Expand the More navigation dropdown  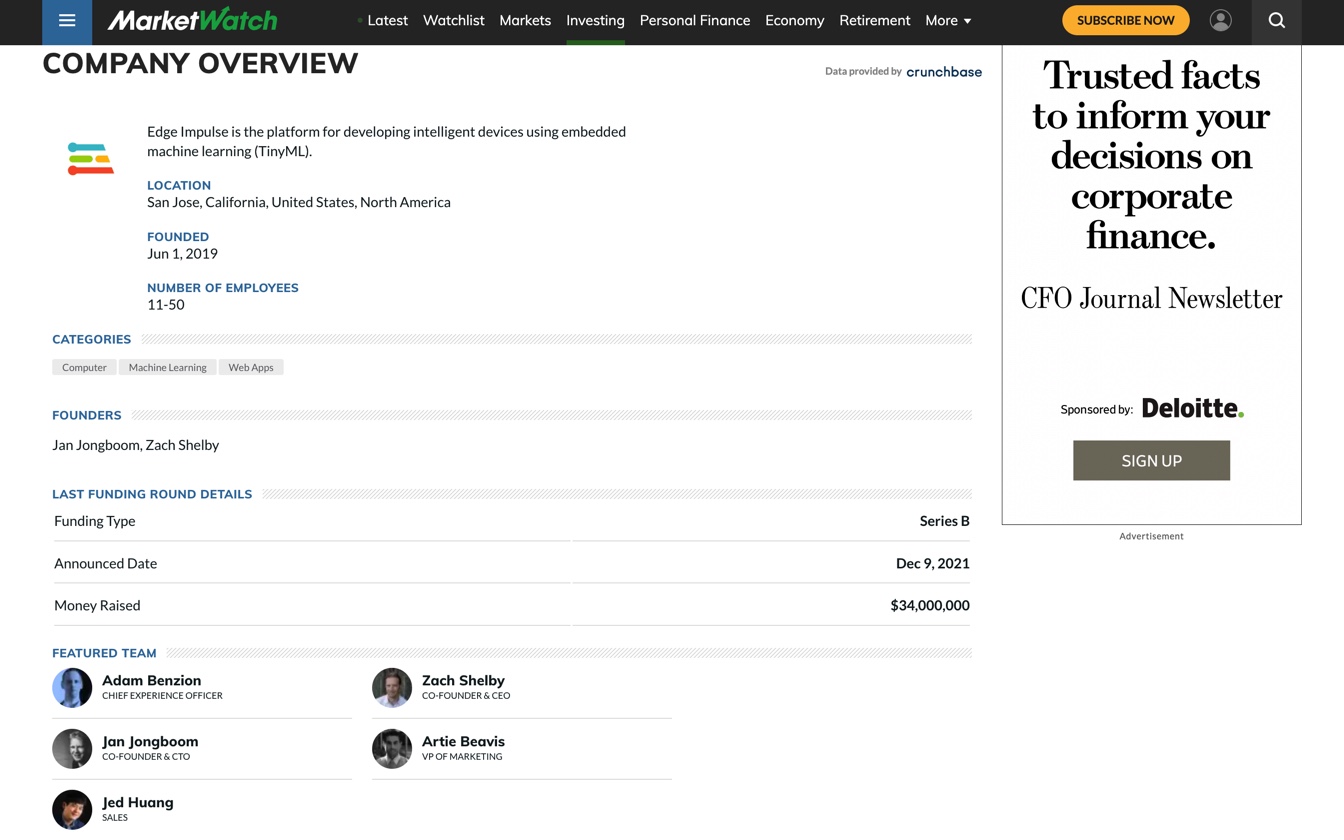tap(947, 20)
